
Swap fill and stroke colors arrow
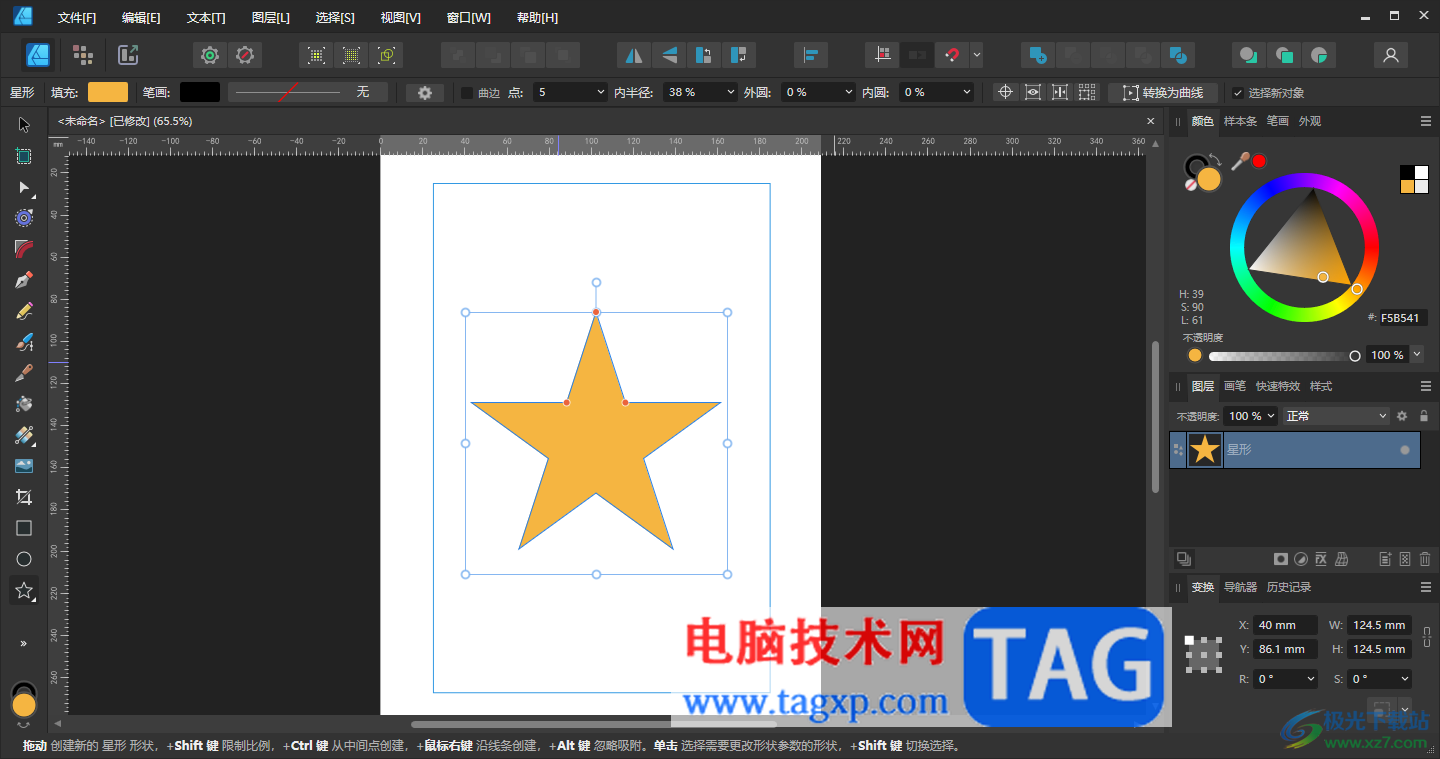(1215, 159)
